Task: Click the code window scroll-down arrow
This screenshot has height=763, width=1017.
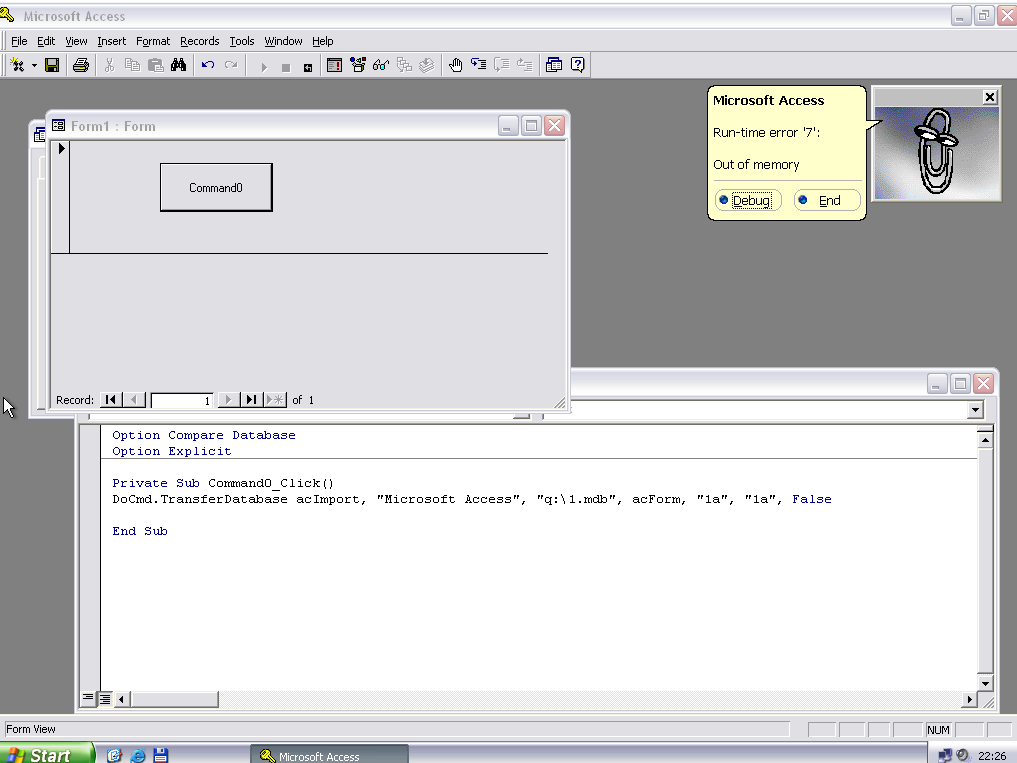Action: (x=985, y=683)
